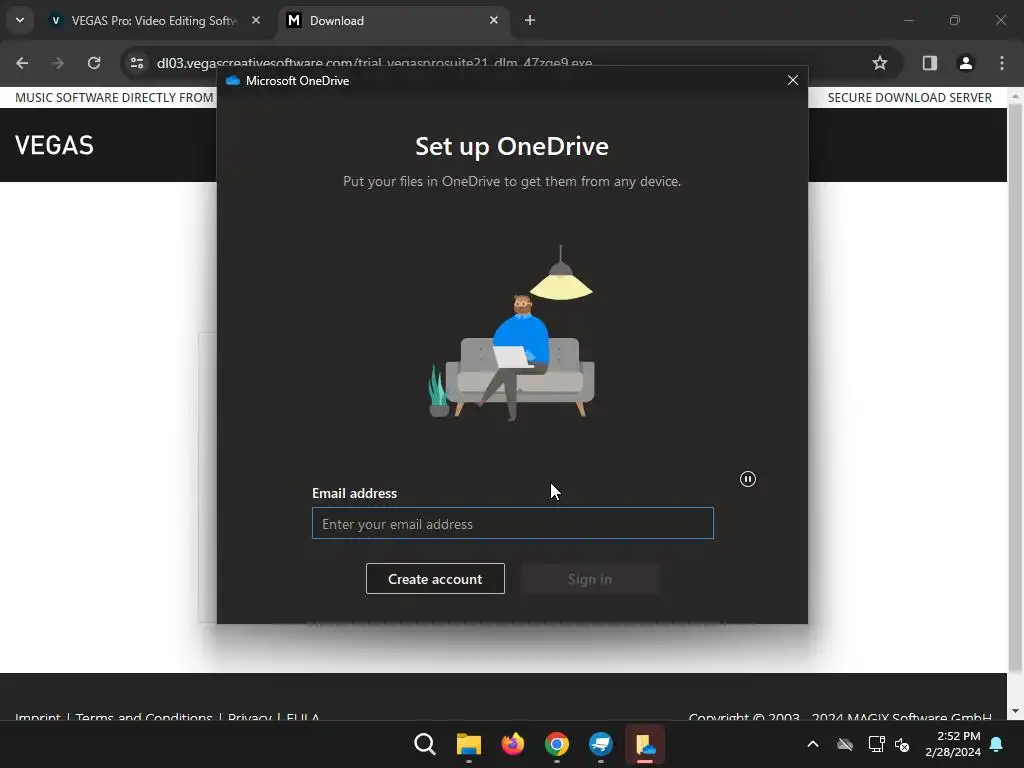Click the greyed-out Sign in button
Viewport: 1024px width, 768px height.
(590, 579)
